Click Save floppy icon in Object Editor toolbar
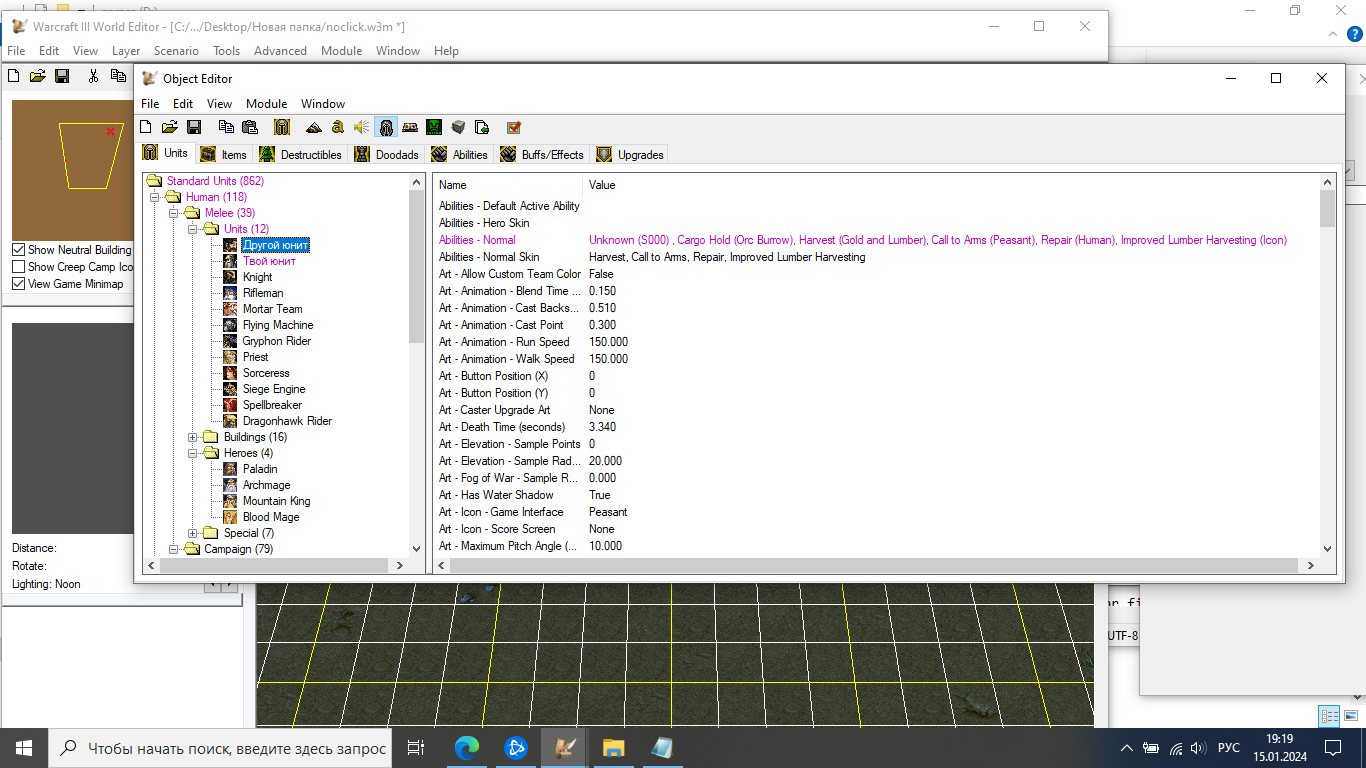1366x768 pixels. 194,127
